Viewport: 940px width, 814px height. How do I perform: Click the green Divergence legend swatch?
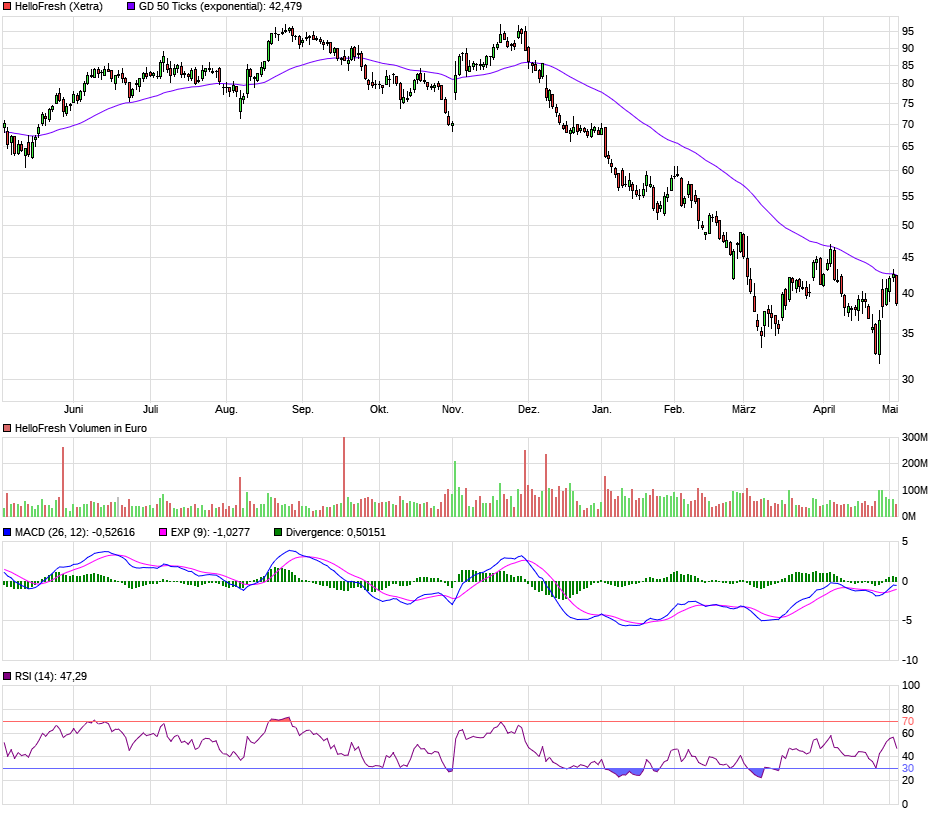tap(278, 532)
